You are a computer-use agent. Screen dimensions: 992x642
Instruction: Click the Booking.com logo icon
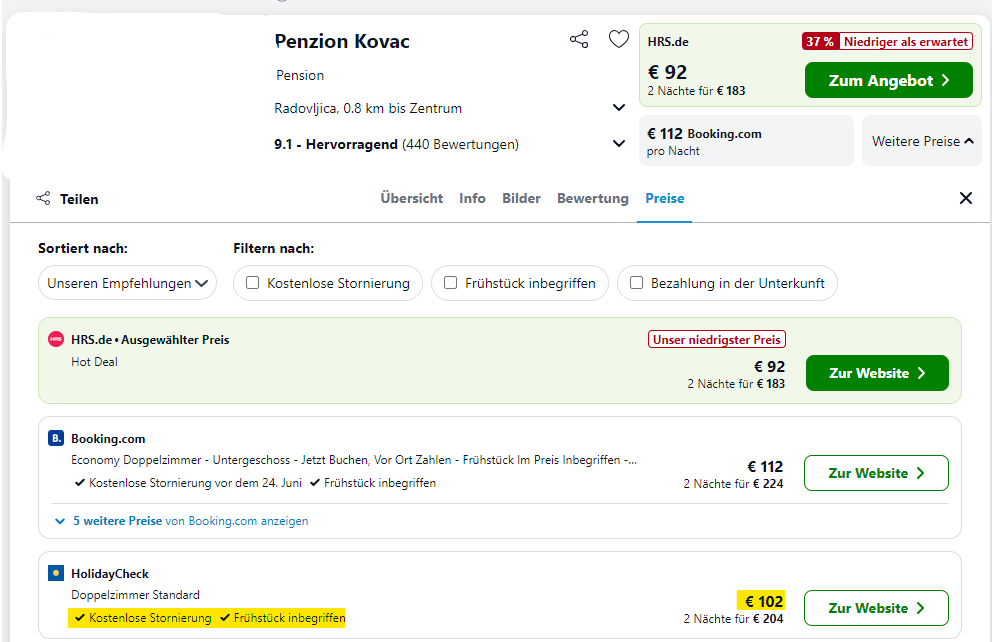click(56, 438)
